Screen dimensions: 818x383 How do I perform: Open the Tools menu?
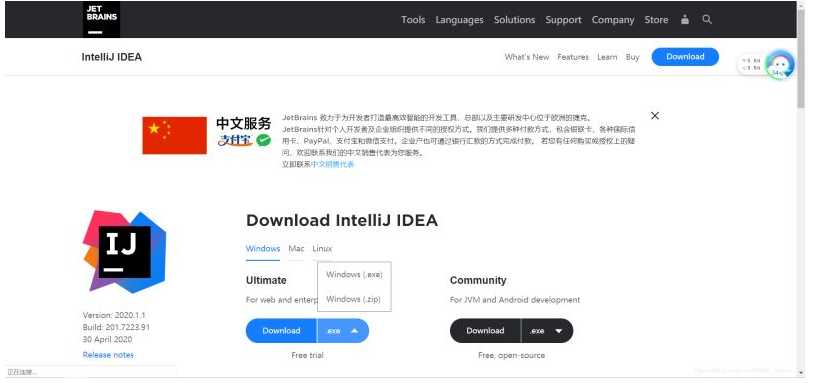(413, 20)
